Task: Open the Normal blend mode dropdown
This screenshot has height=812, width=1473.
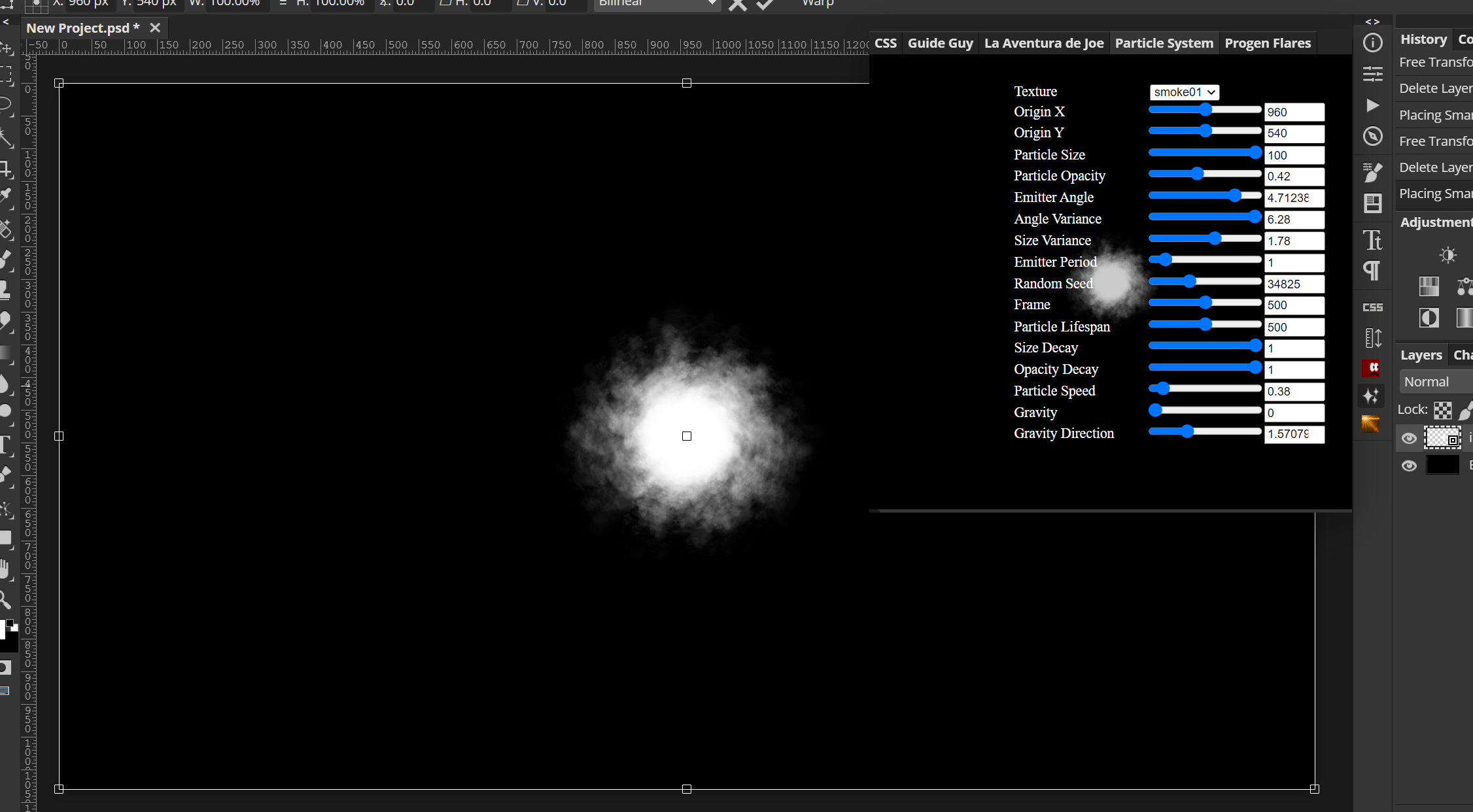Action: (1434, 381)
